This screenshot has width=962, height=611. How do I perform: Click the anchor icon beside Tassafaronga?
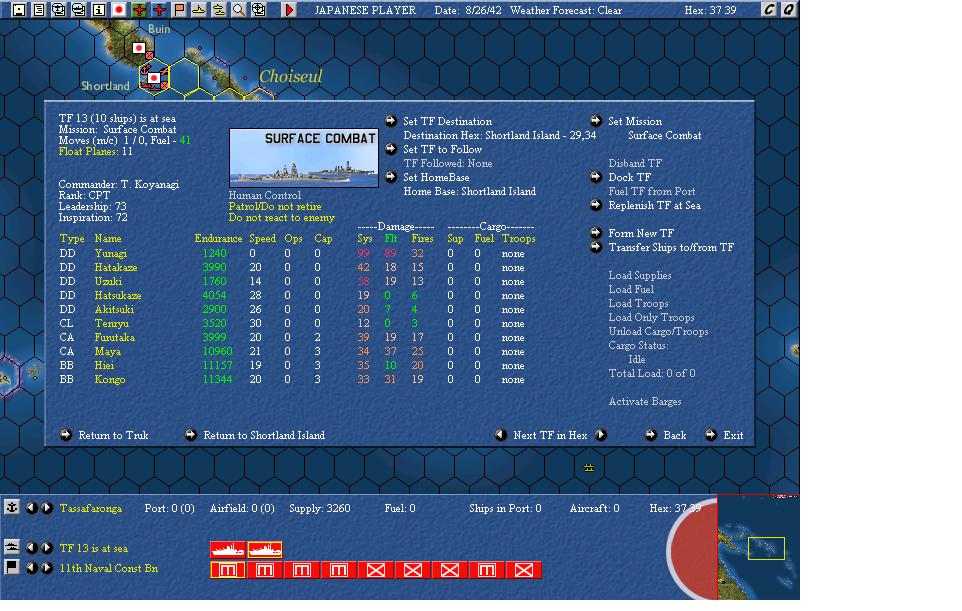coord(12,507)
